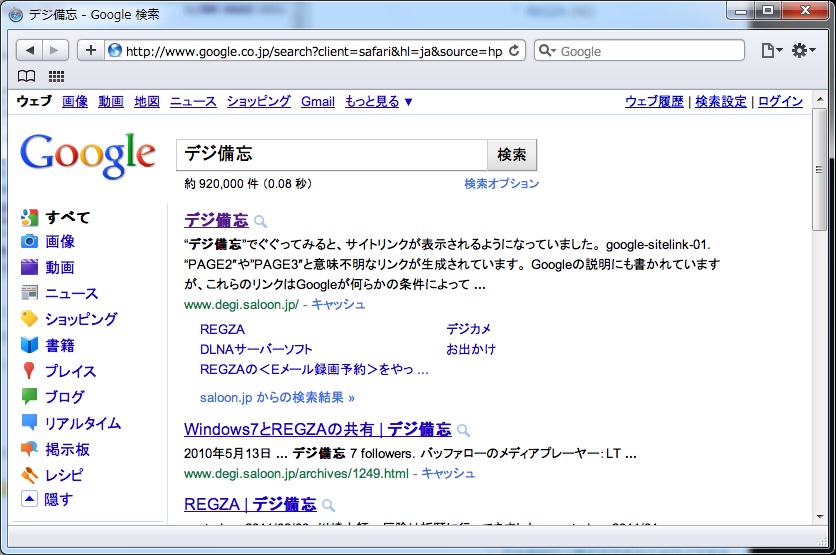Open cached copy of www.degi.saloon.jp/
Image resolution: width=836 pixels, height=555 pixels.
pos(338,304)
